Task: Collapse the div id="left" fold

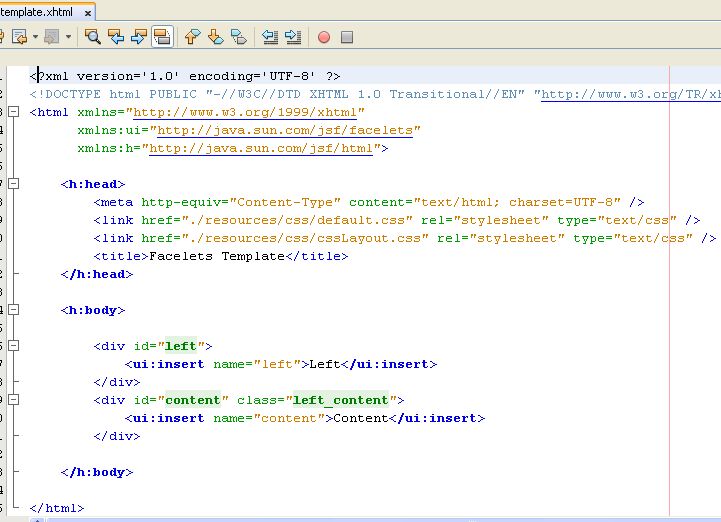Action: (x=14, y=345)
